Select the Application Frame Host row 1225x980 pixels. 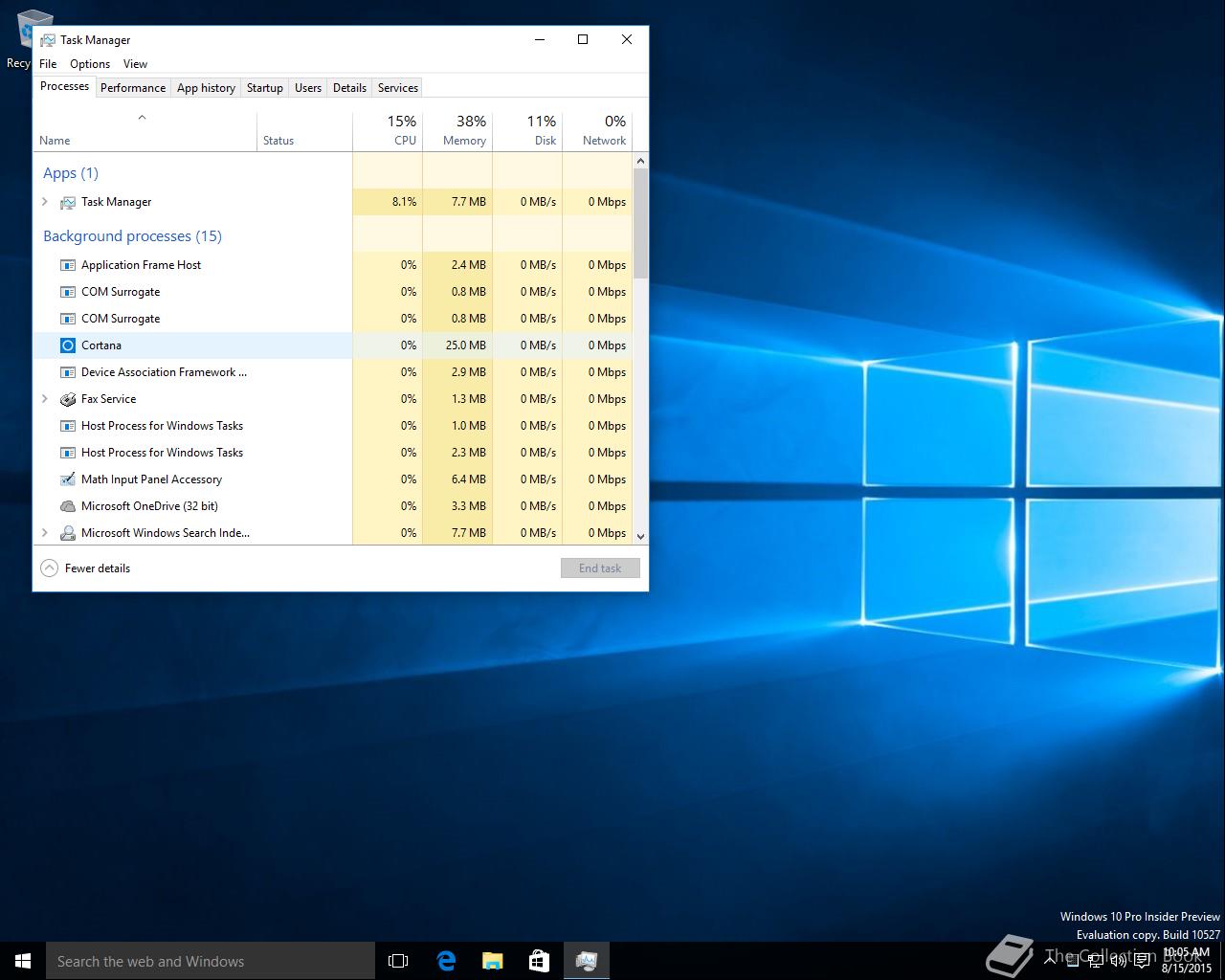[x=333, y=265]
